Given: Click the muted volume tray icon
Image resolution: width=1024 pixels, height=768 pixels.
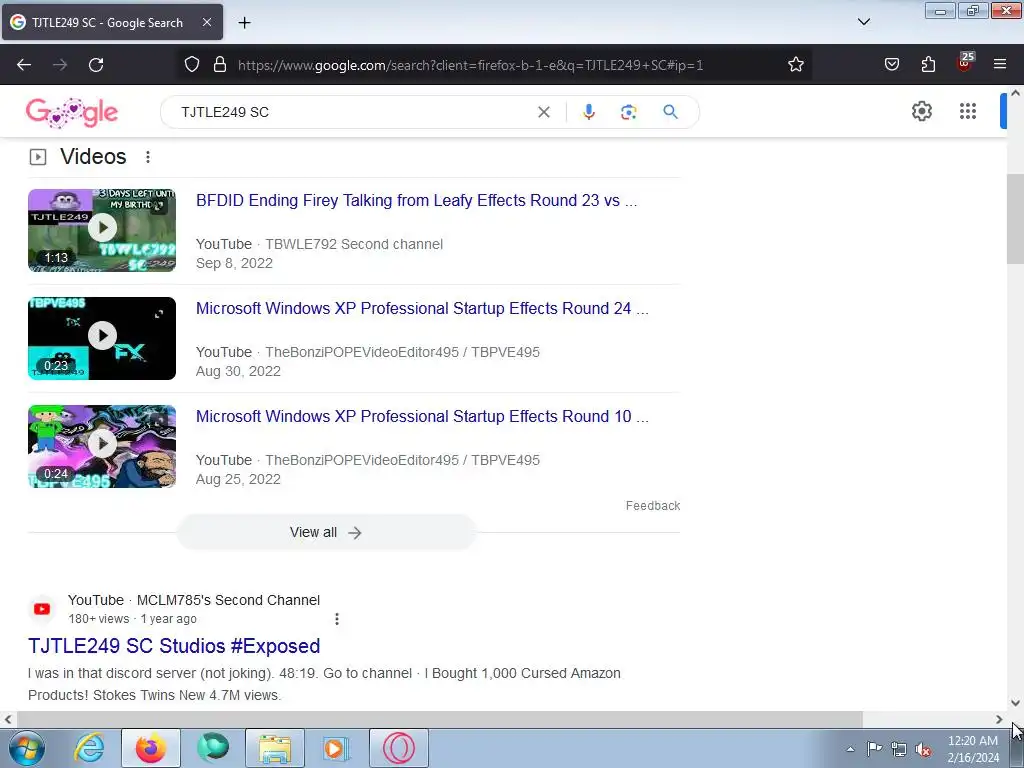Looking at the screenshot, I should point(923,749).
